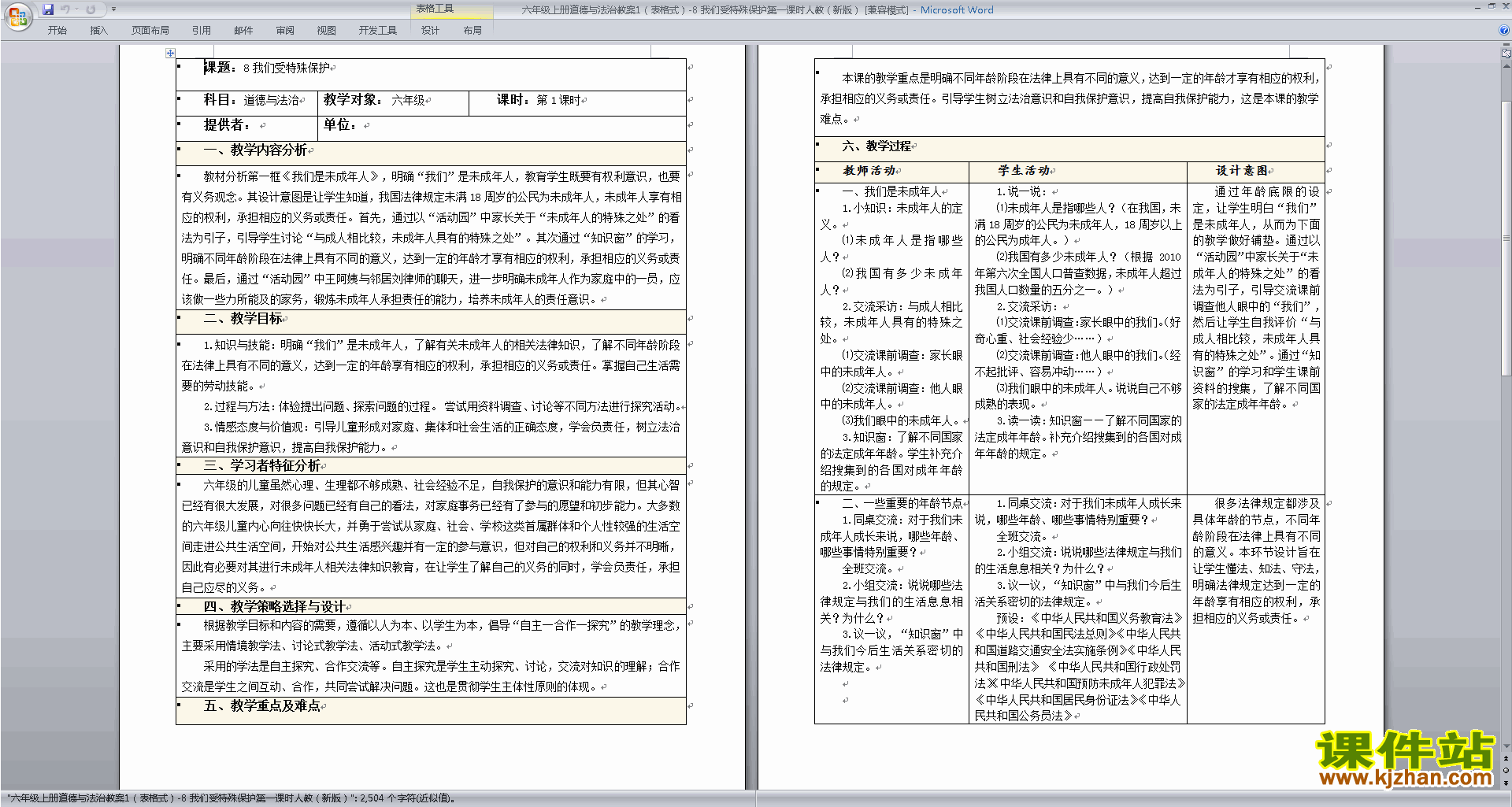The image size is (1512, 807).
Task: Click the '科目：道德与法治' cell
Action: point(246,103)
